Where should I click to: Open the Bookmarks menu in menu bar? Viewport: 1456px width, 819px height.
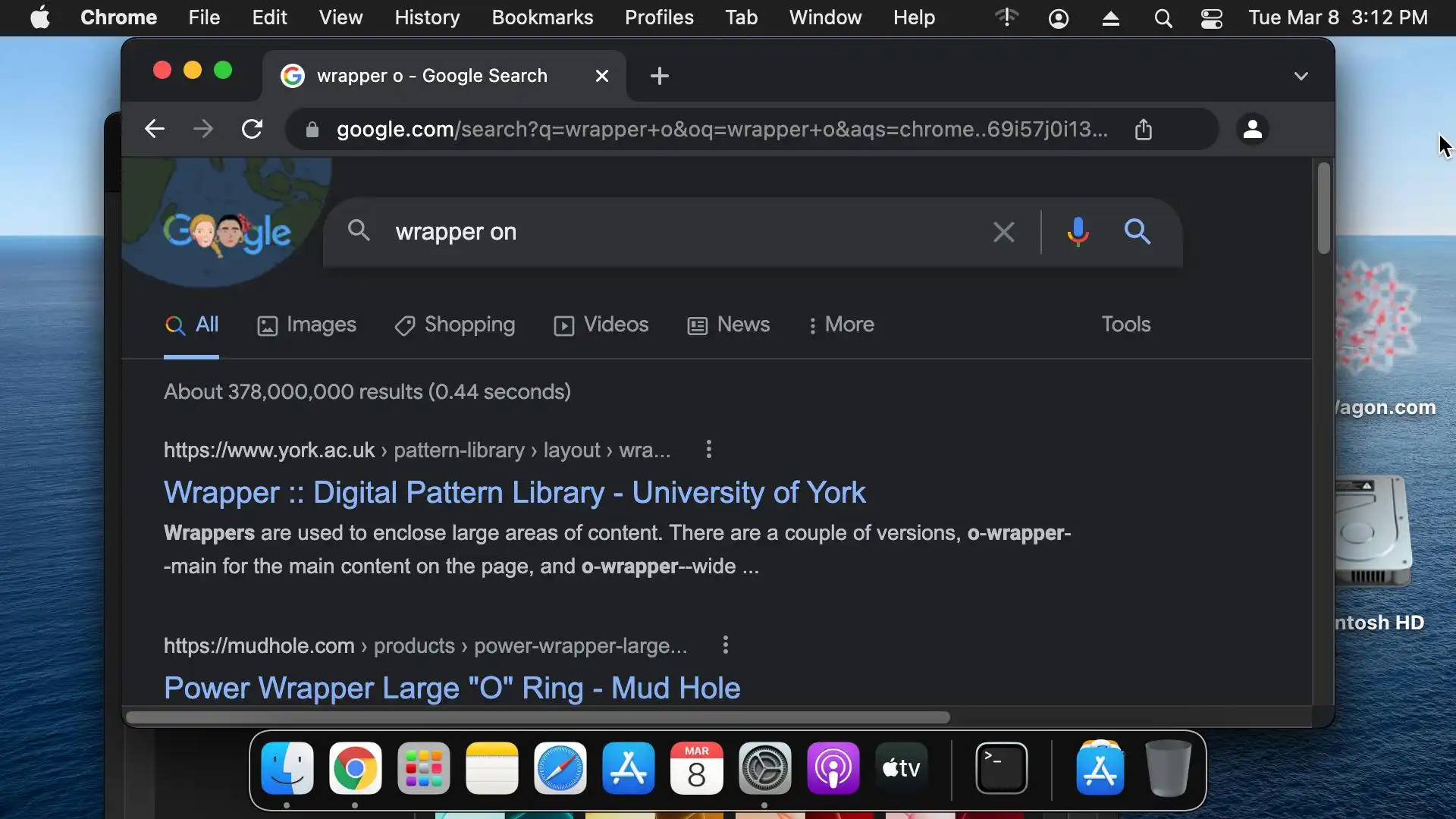pyautogui.click(x=541, y=17)
